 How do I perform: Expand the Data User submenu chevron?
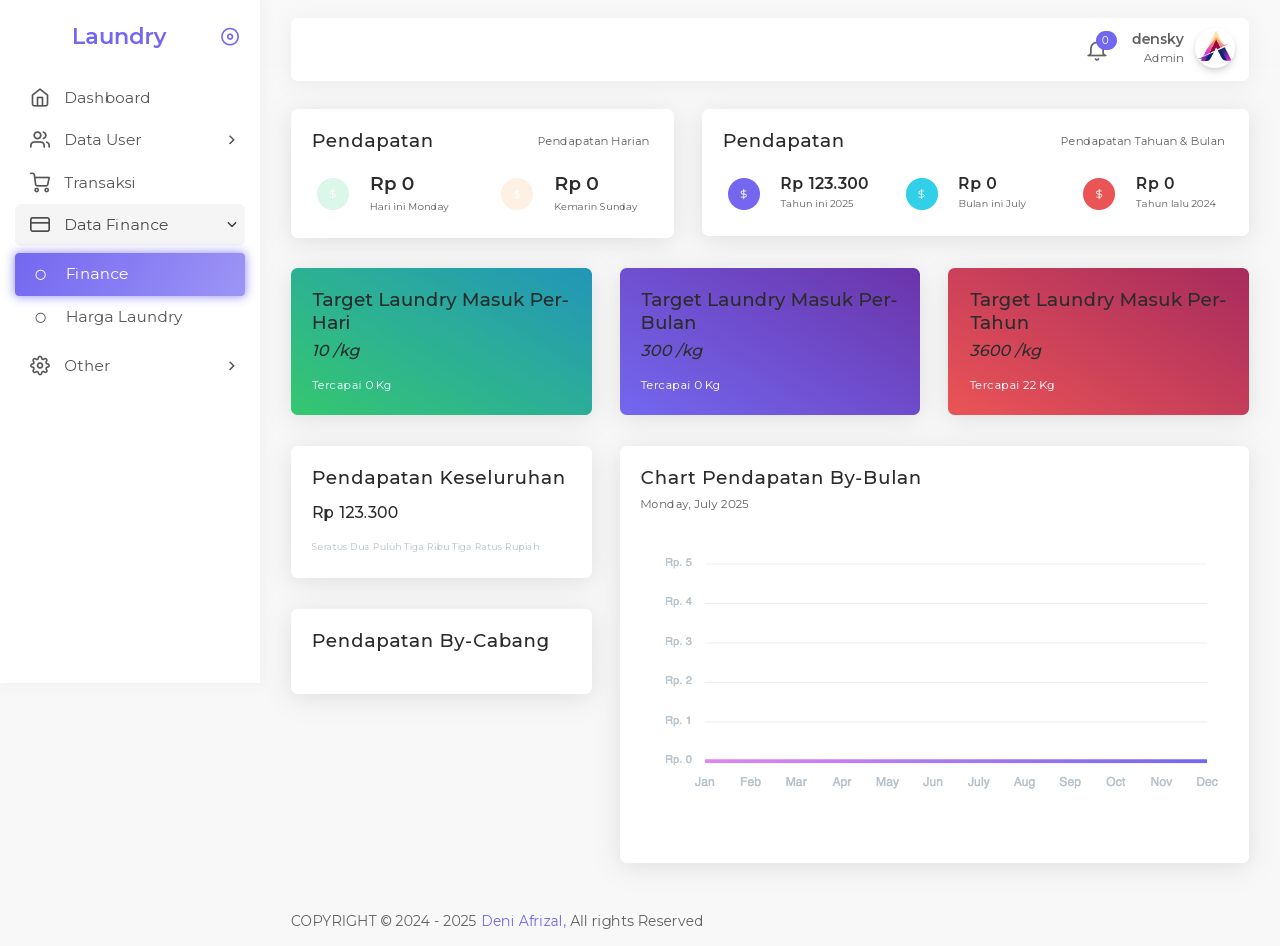pos(232,140)
